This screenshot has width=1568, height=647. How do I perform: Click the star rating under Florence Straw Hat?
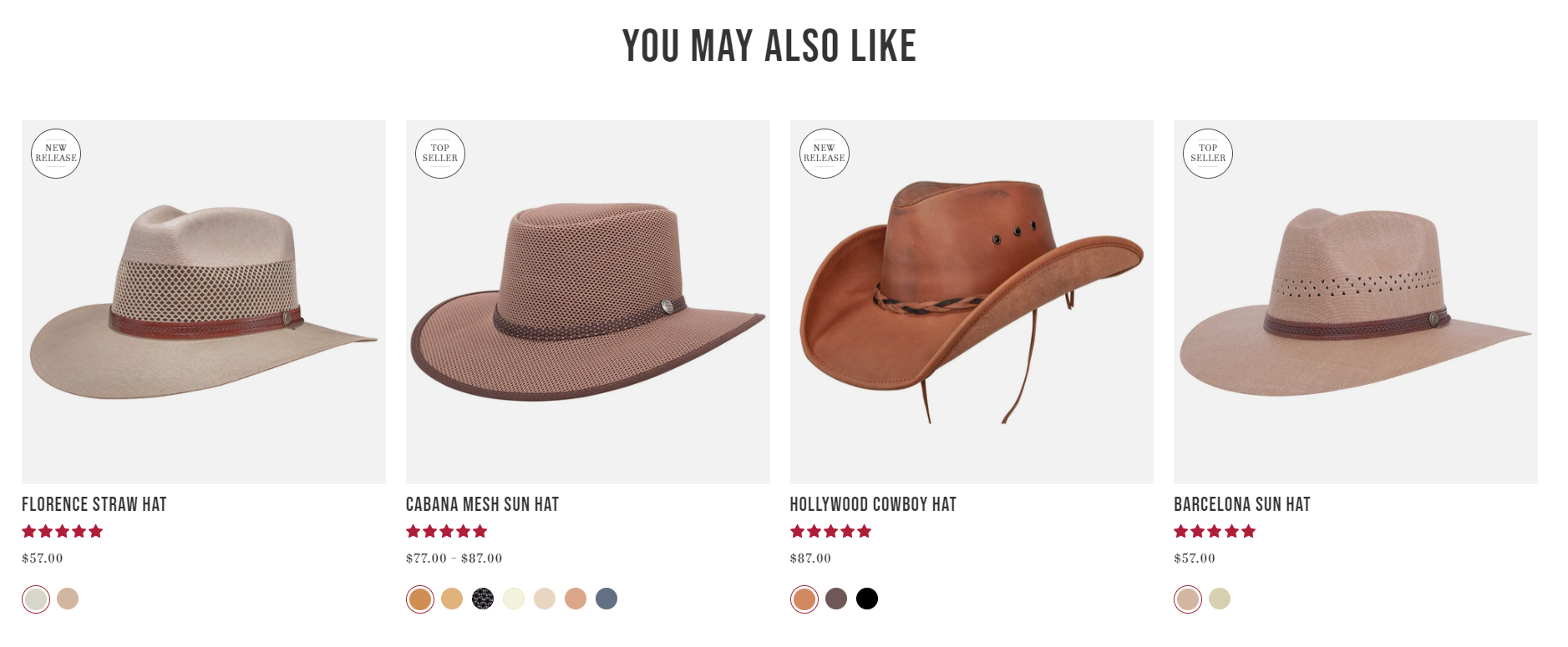(63, 531)
